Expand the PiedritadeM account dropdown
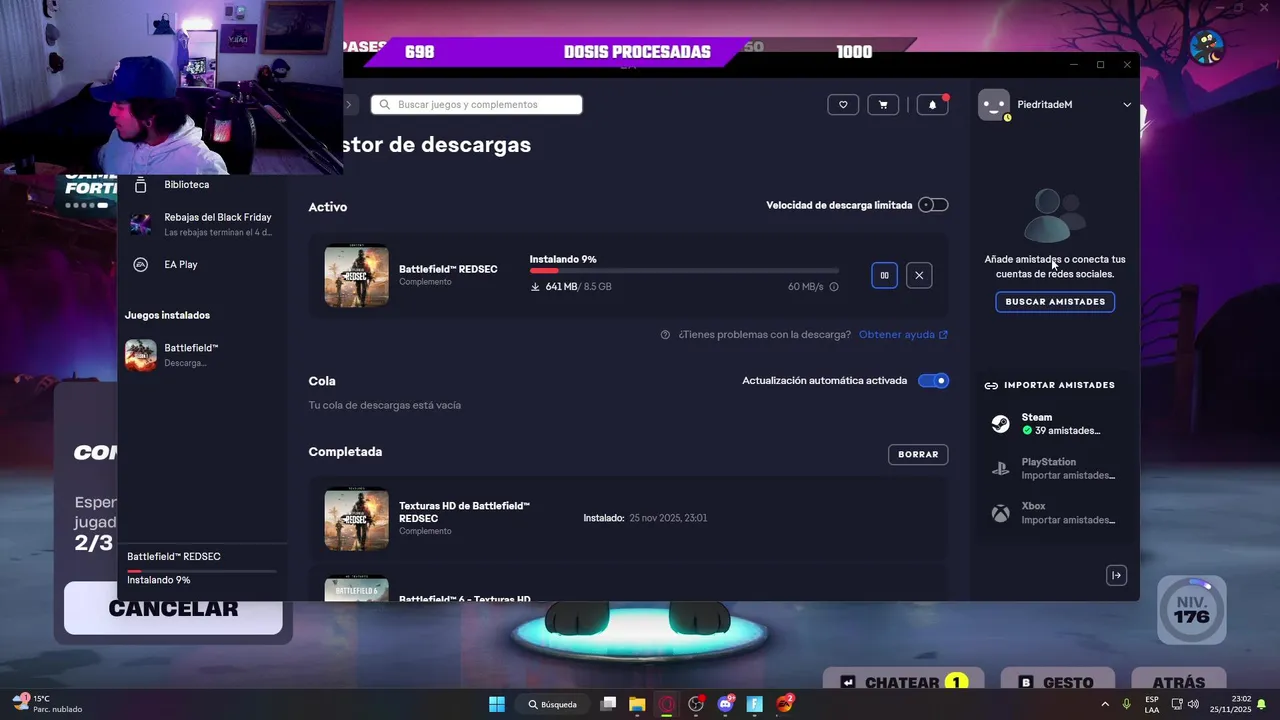Image resolution: width=1280 pixels, height=720 pixels. click(x=1127, y=104)
